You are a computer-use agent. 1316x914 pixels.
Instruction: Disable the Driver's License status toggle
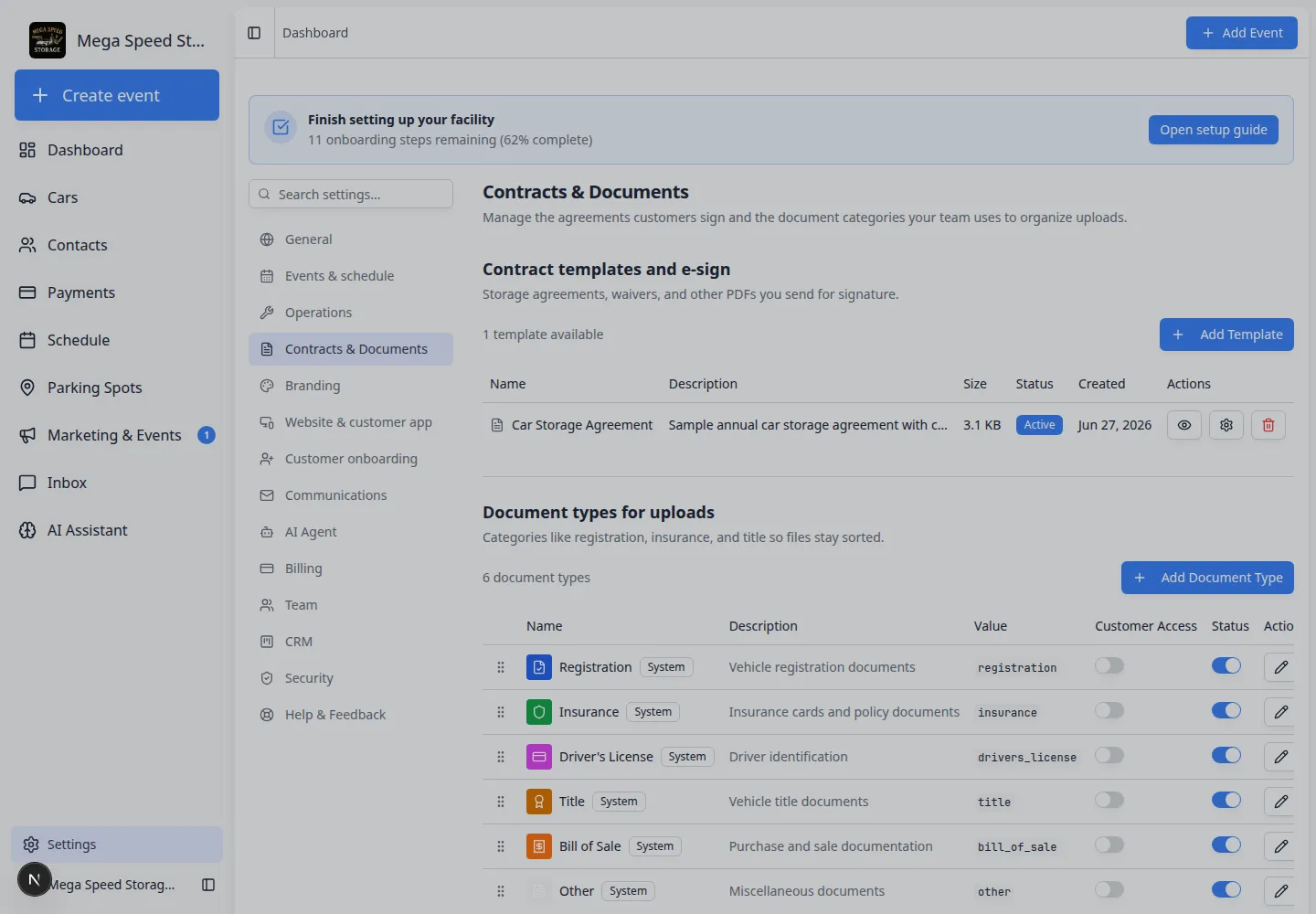click(x=1226, y=755)
